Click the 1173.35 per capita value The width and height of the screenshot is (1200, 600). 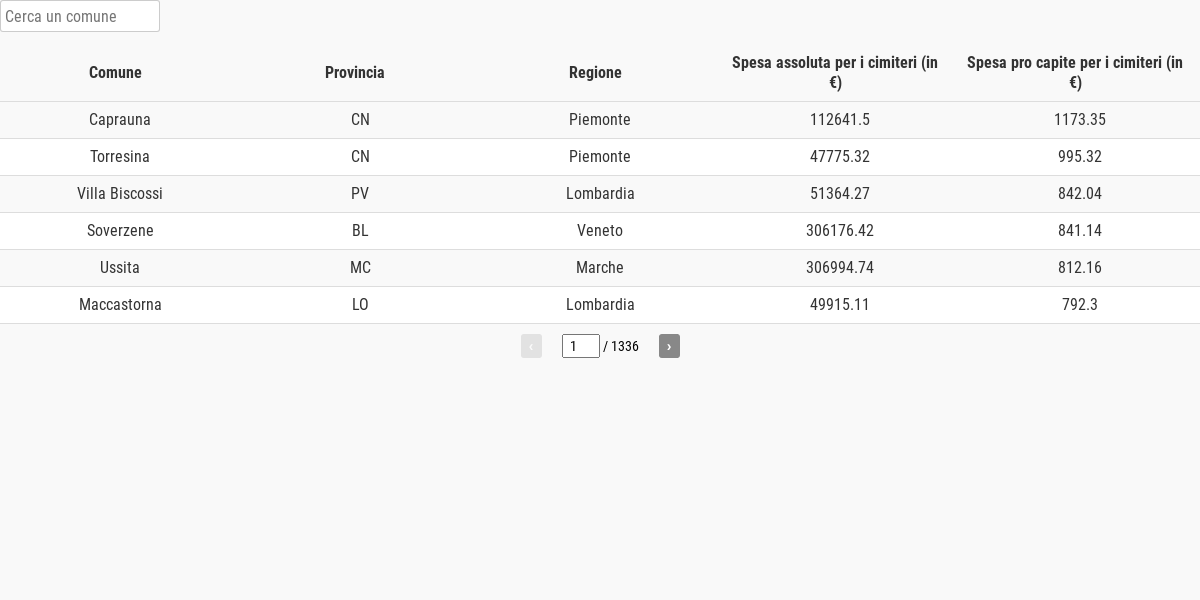(1080, 120)
